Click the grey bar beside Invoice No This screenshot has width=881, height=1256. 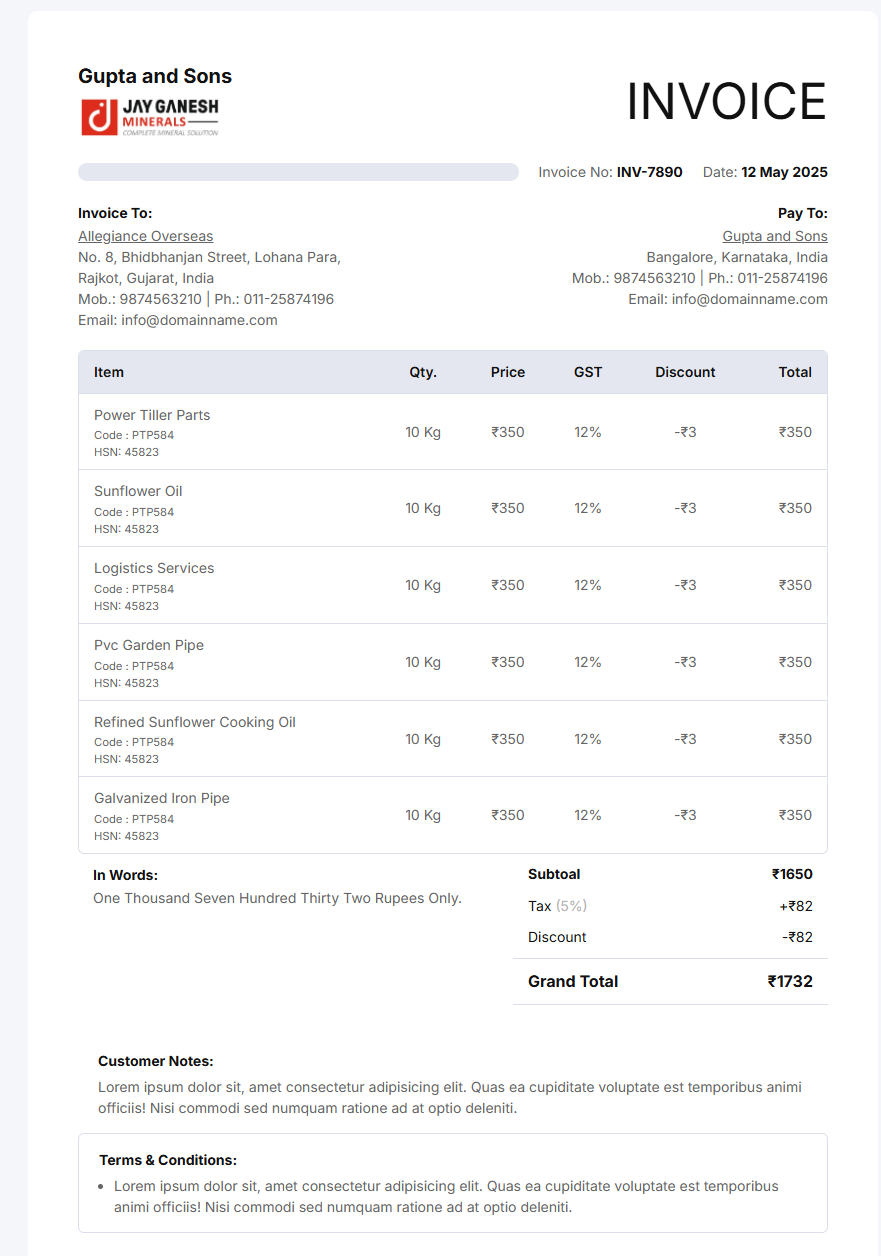(x=298, y=172)
